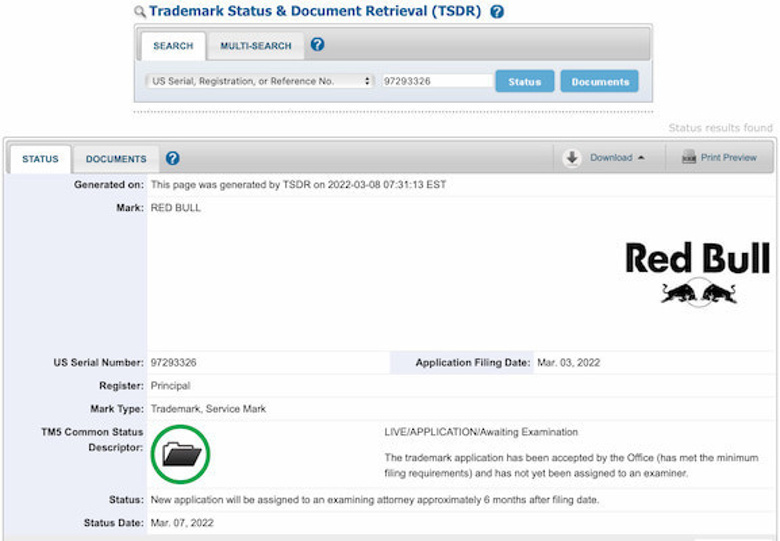Screen dimensions: 780x541
Task: Click the Red Bull logo image
Action: (x=696, y=272)
